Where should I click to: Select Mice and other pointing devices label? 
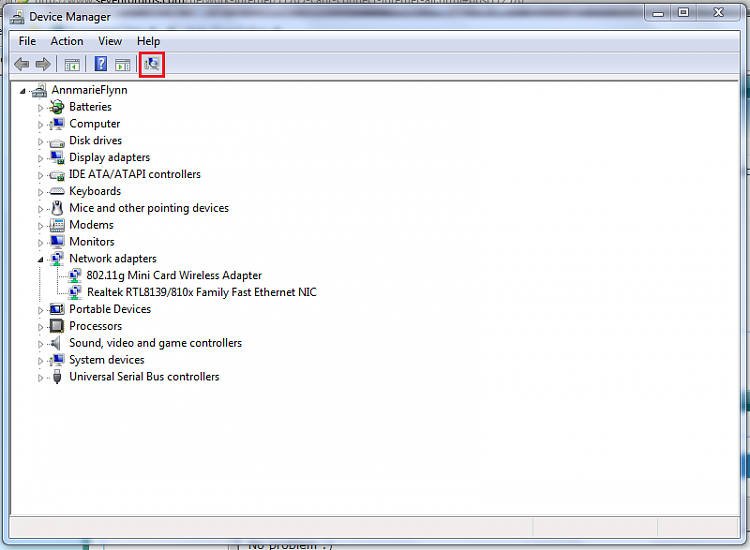149,208
